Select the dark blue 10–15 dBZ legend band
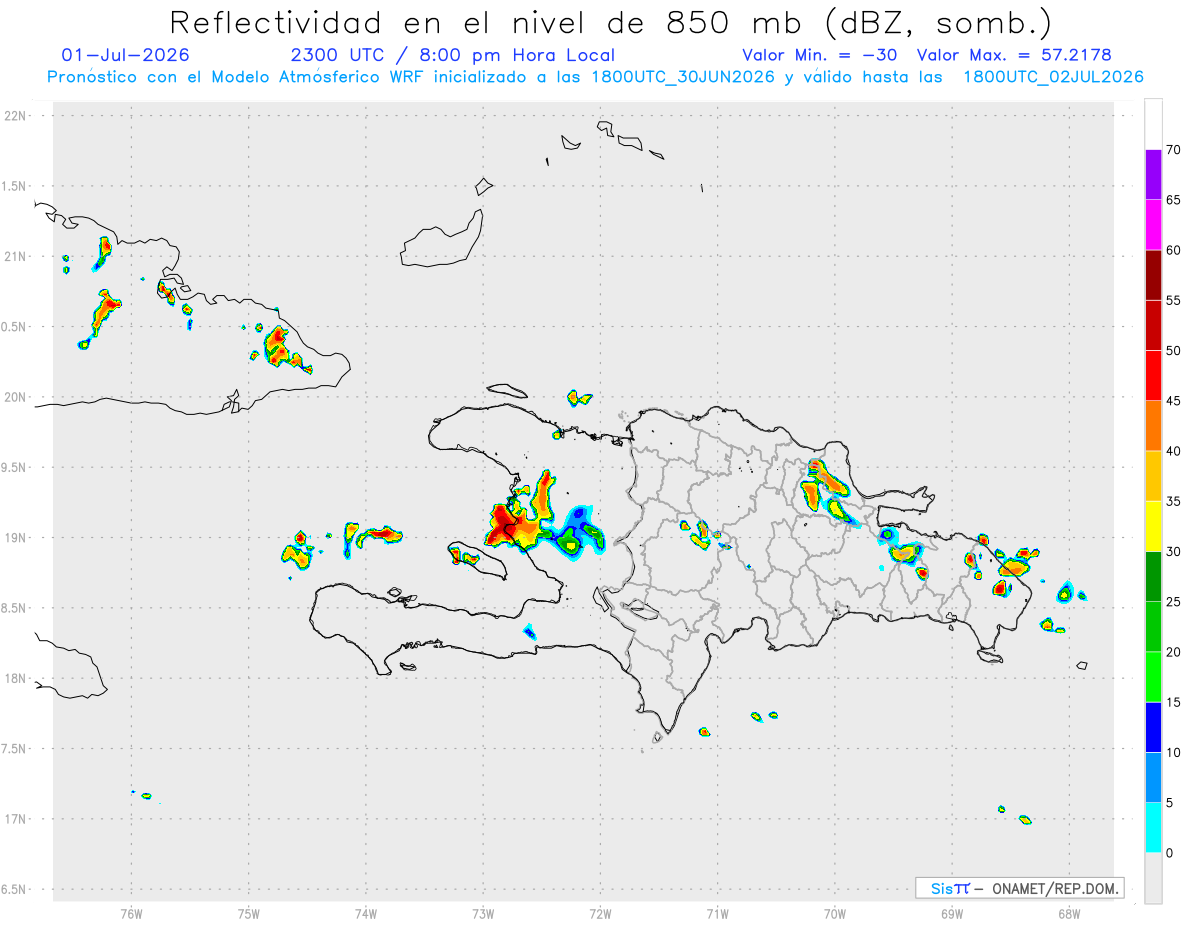Viewport: 1200px width, 927px height. [x=1153, y=727]
